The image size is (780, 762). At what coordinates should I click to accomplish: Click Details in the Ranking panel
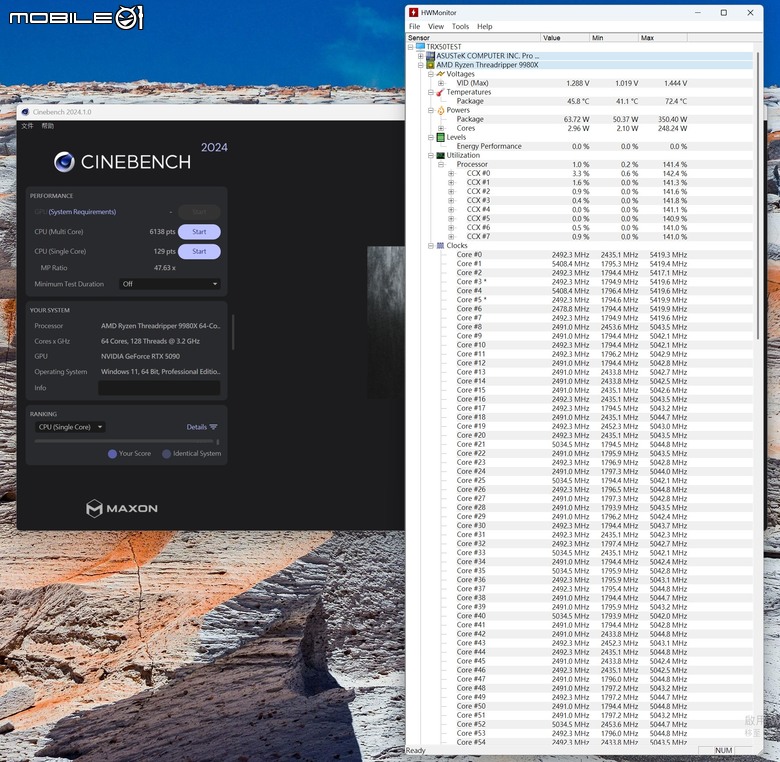click(196, 427)
